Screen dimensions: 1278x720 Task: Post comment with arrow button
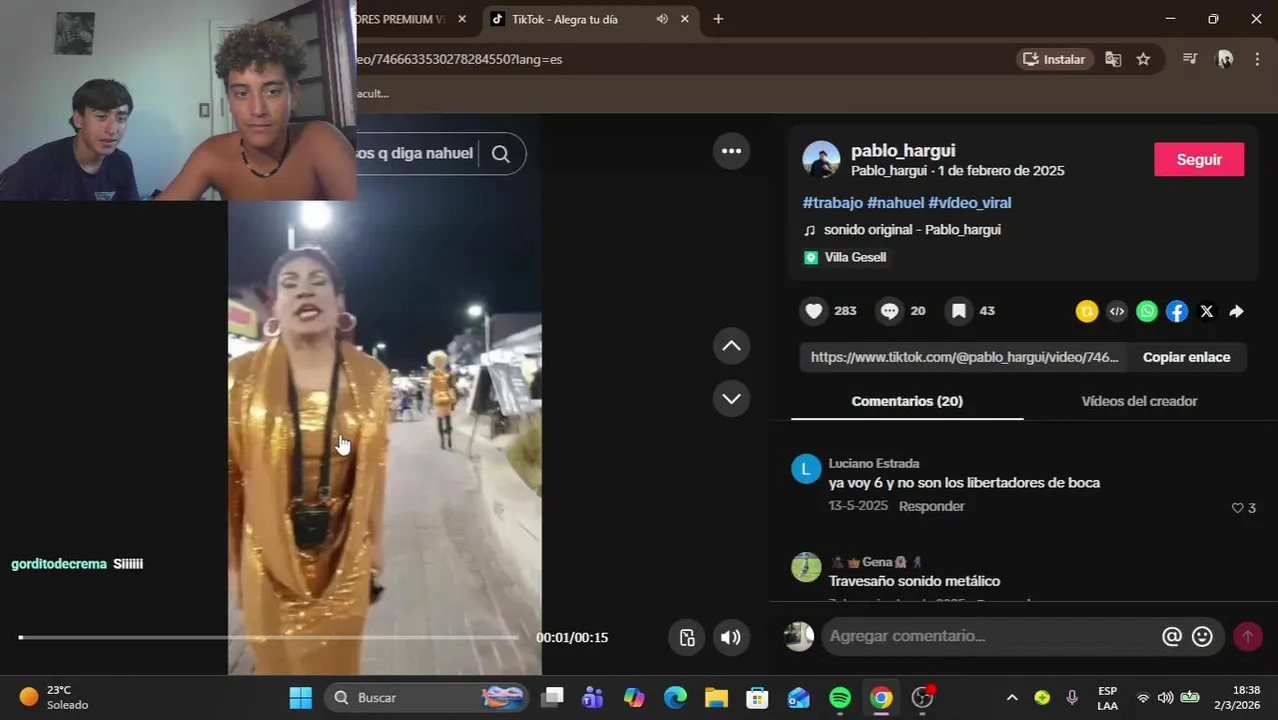pos(1247,636)
